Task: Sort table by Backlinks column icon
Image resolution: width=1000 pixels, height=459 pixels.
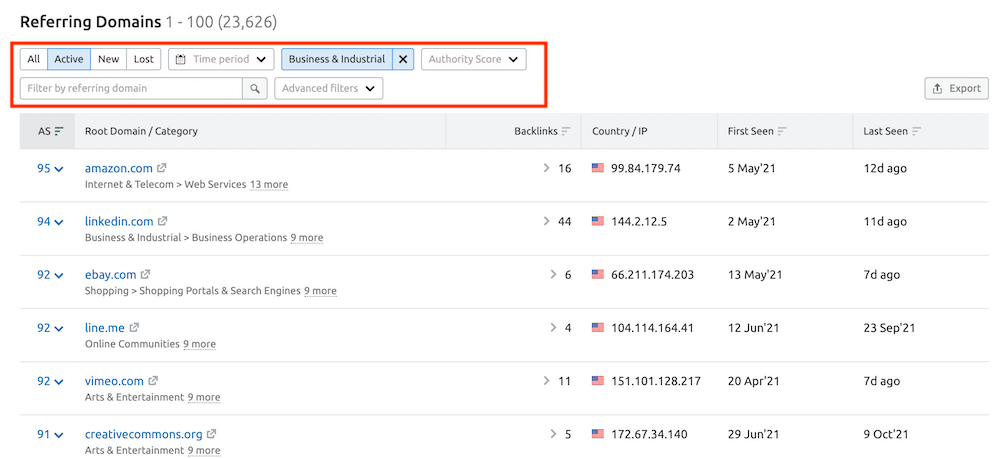Action: pyautogui.click(x=567, y=131)
